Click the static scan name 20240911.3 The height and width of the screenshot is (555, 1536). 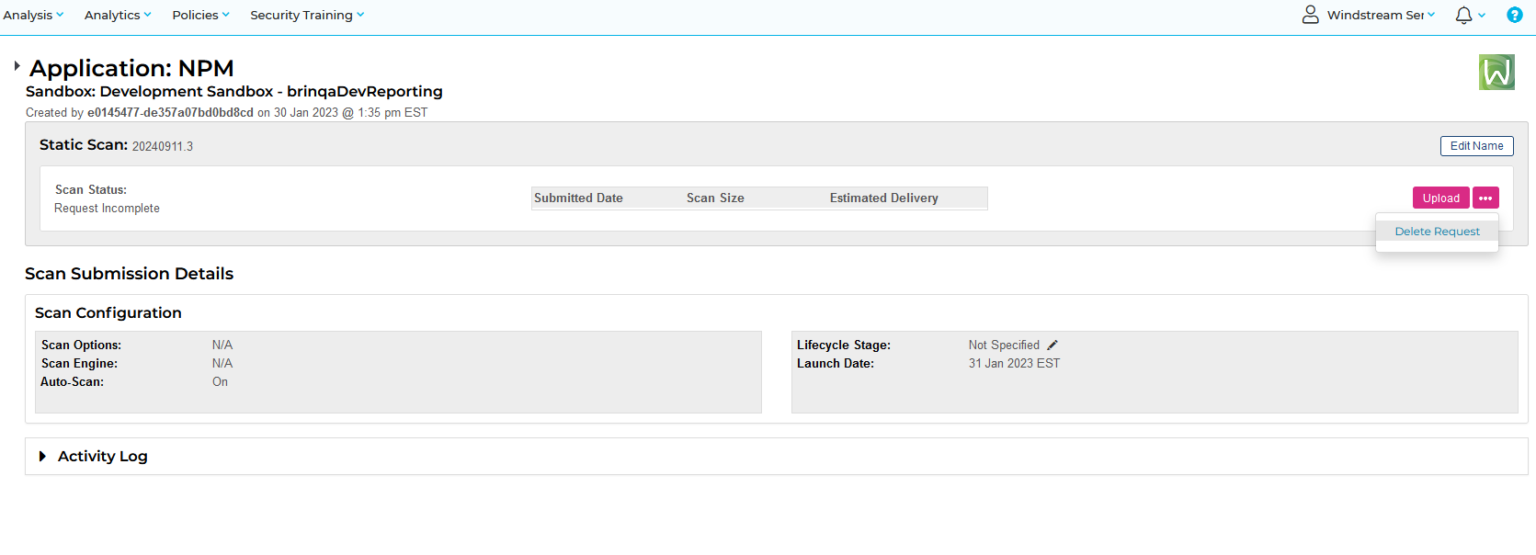(x=162, y=147)
